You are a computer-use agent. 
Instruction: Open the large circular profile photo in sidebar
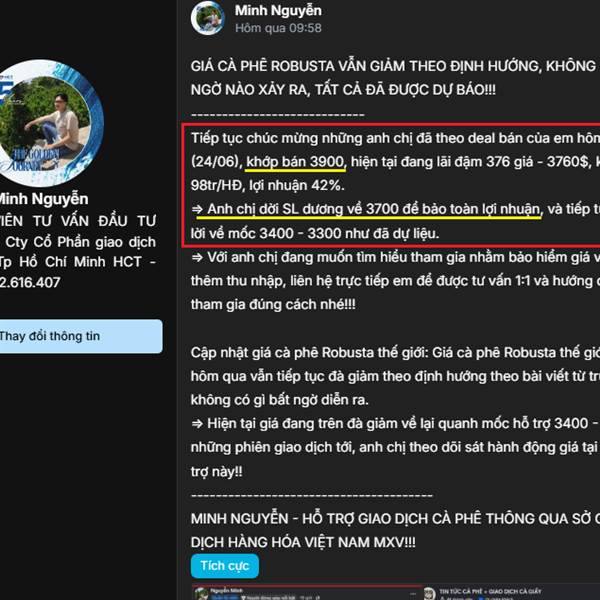tap(47, 122)
